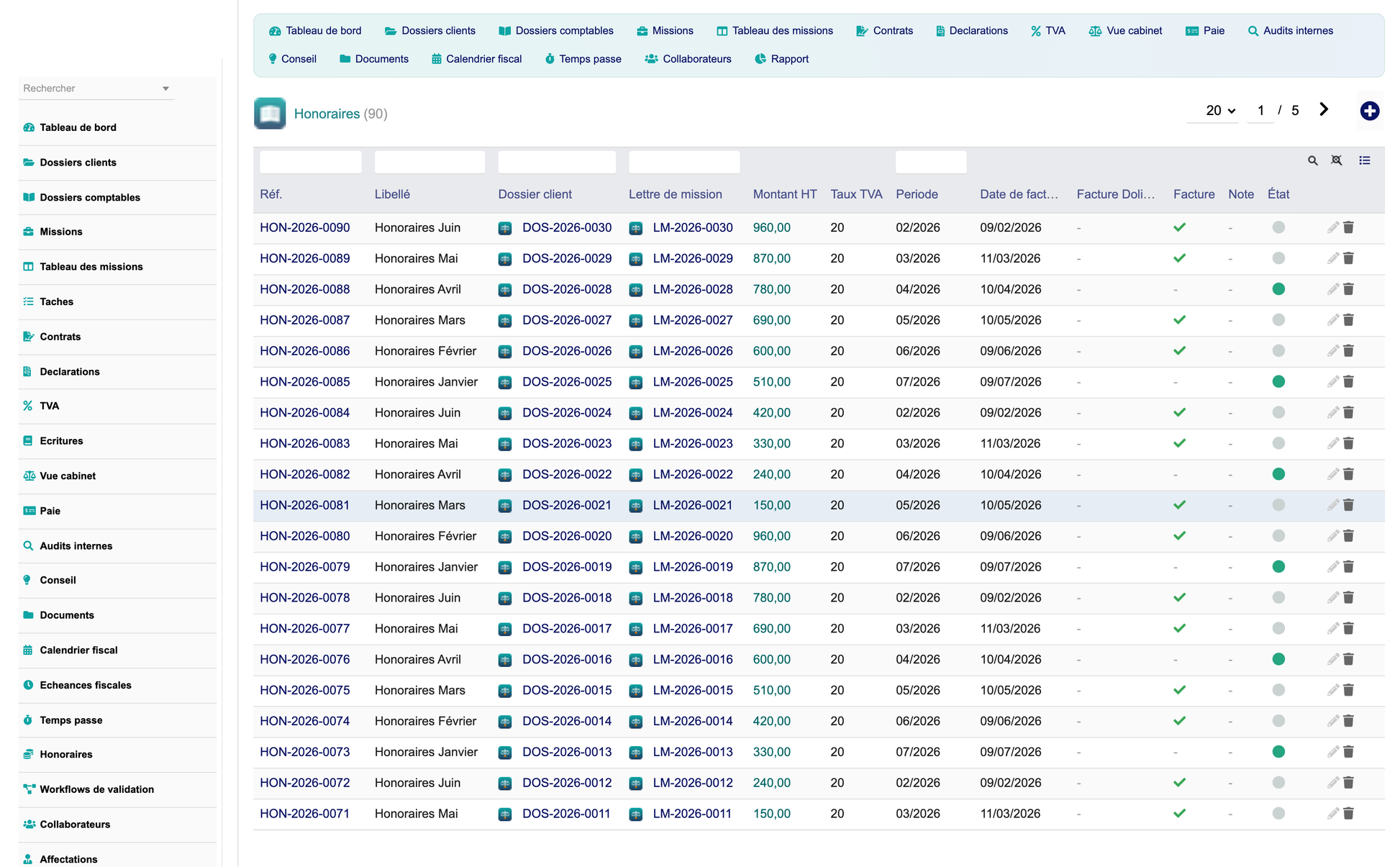Click the Facture checkmark for HON-2026-0080
The image size is (1400, 867).
click(1180, 536)
